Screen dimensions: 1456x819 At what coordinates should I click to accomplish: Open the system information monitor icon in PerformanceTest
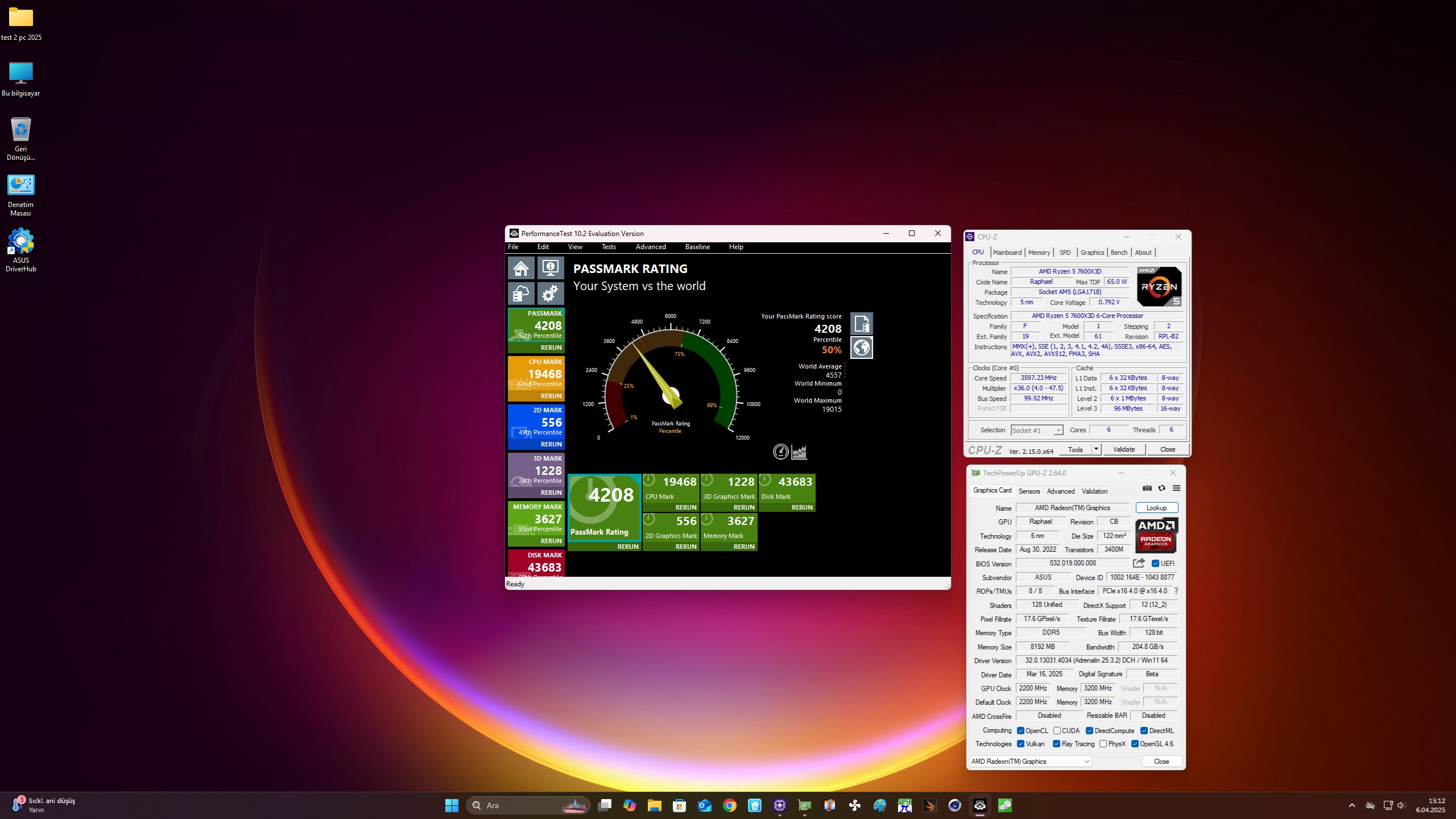pyautogui.click(x=550, y=268)
